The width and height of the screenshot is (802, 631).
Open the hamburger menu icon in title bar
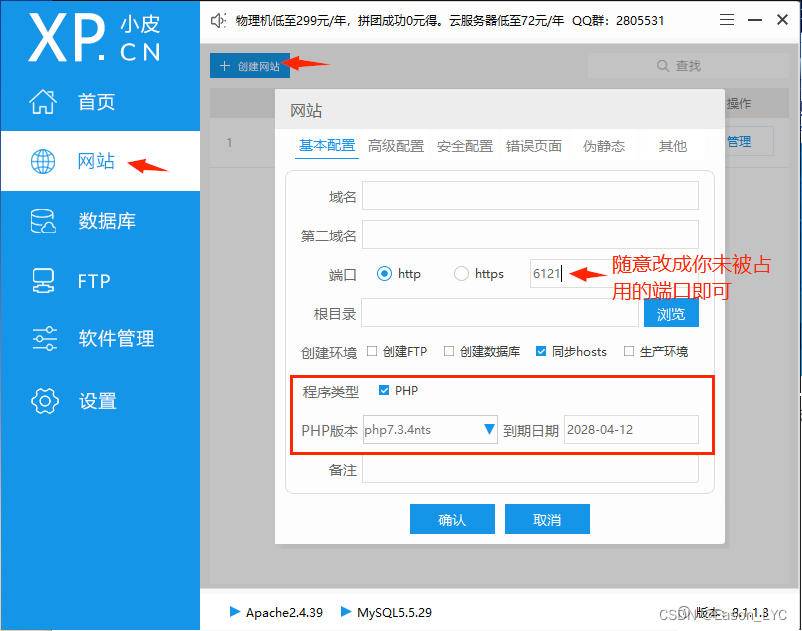pyautogui.click(x=727, y=20)
